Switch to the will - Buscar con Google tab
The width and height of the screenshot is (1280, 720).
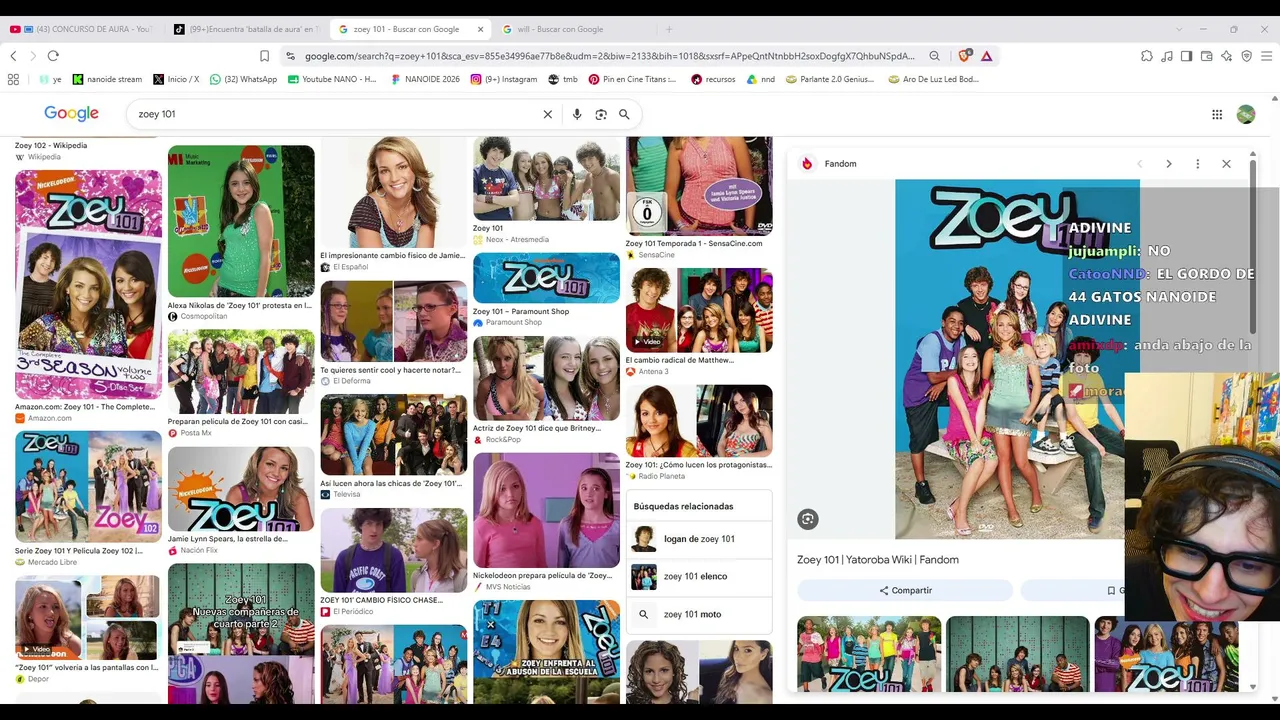tap(573, 29)
